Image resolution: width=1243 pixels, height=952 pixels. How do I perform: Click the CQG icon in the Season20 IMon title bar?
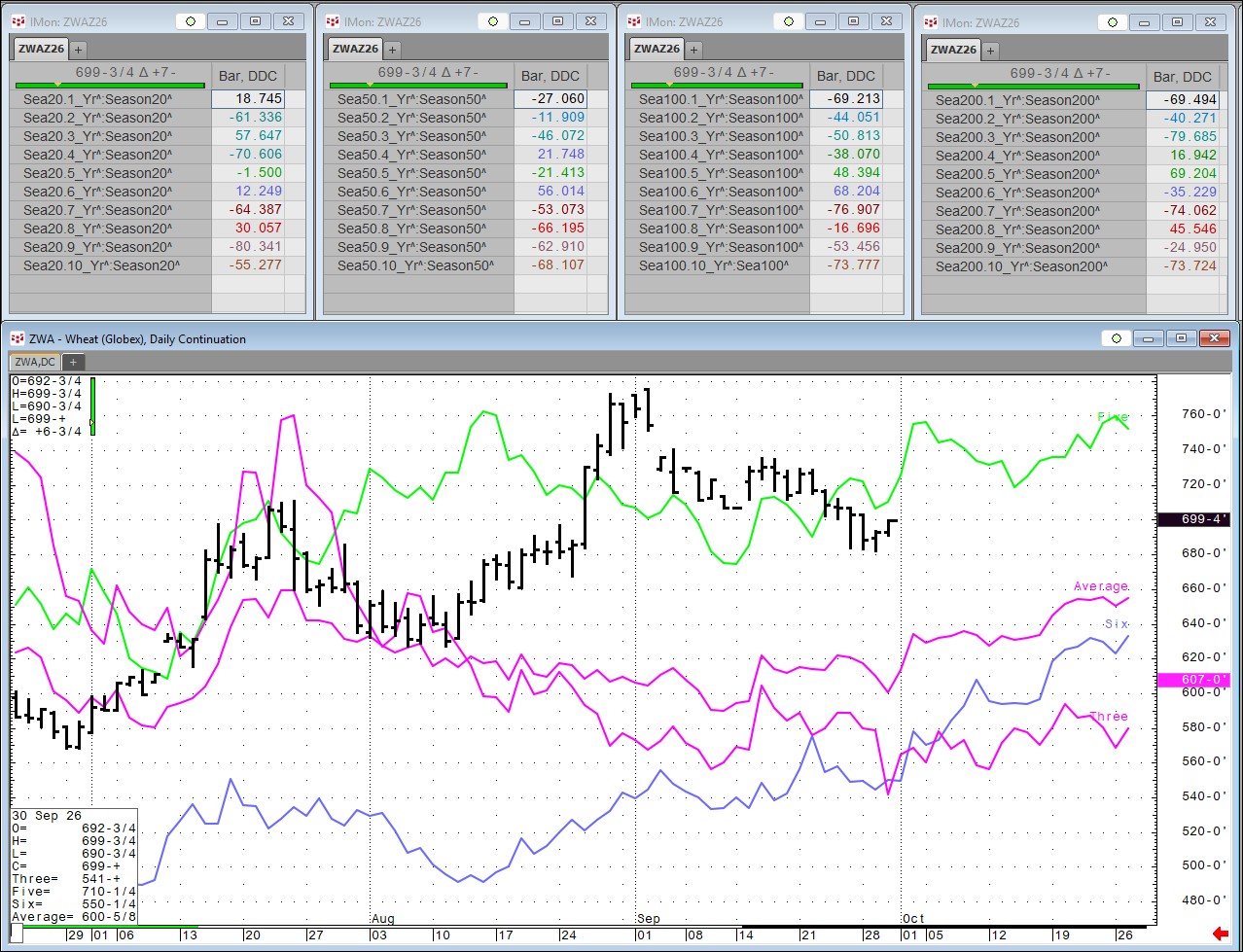(18, 21)
